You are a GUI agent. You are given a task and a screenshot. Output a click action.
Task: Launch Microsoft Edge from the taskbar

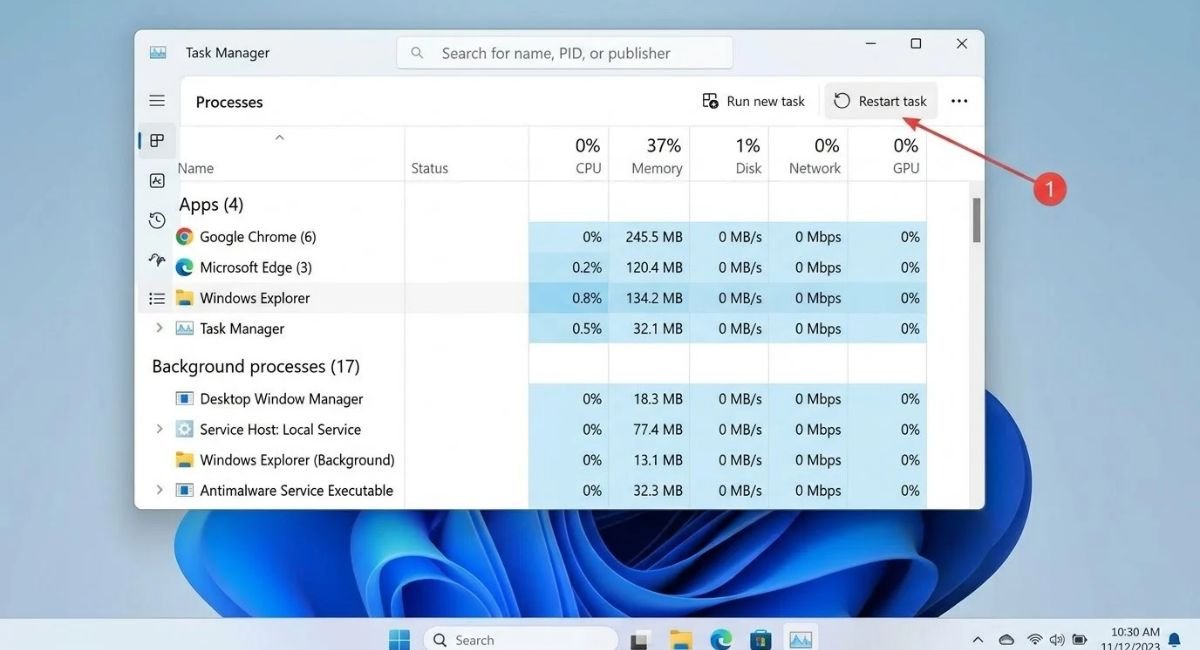tap(721, 639)
